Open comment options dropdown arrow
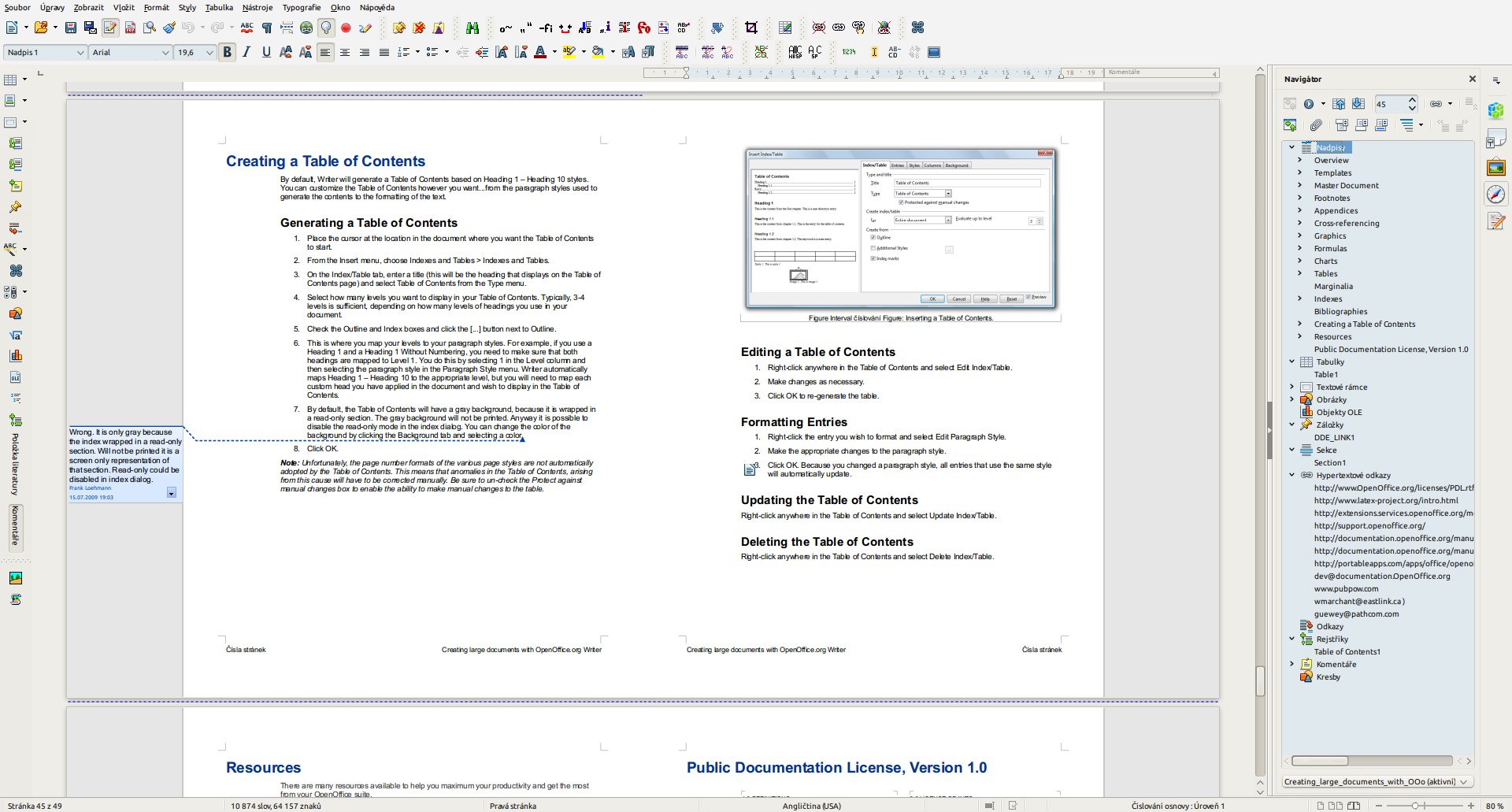 [x=172, y=493]
